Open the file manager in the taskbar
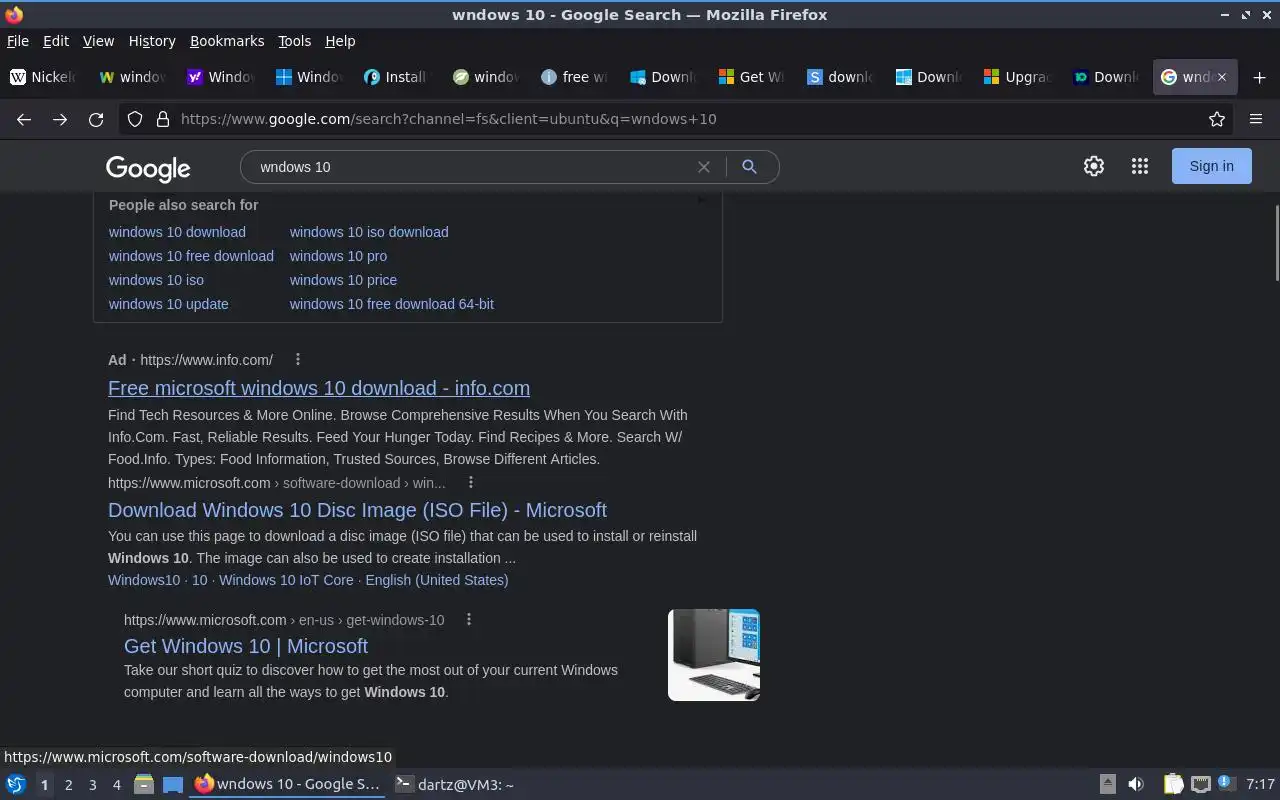 [144, 784]
